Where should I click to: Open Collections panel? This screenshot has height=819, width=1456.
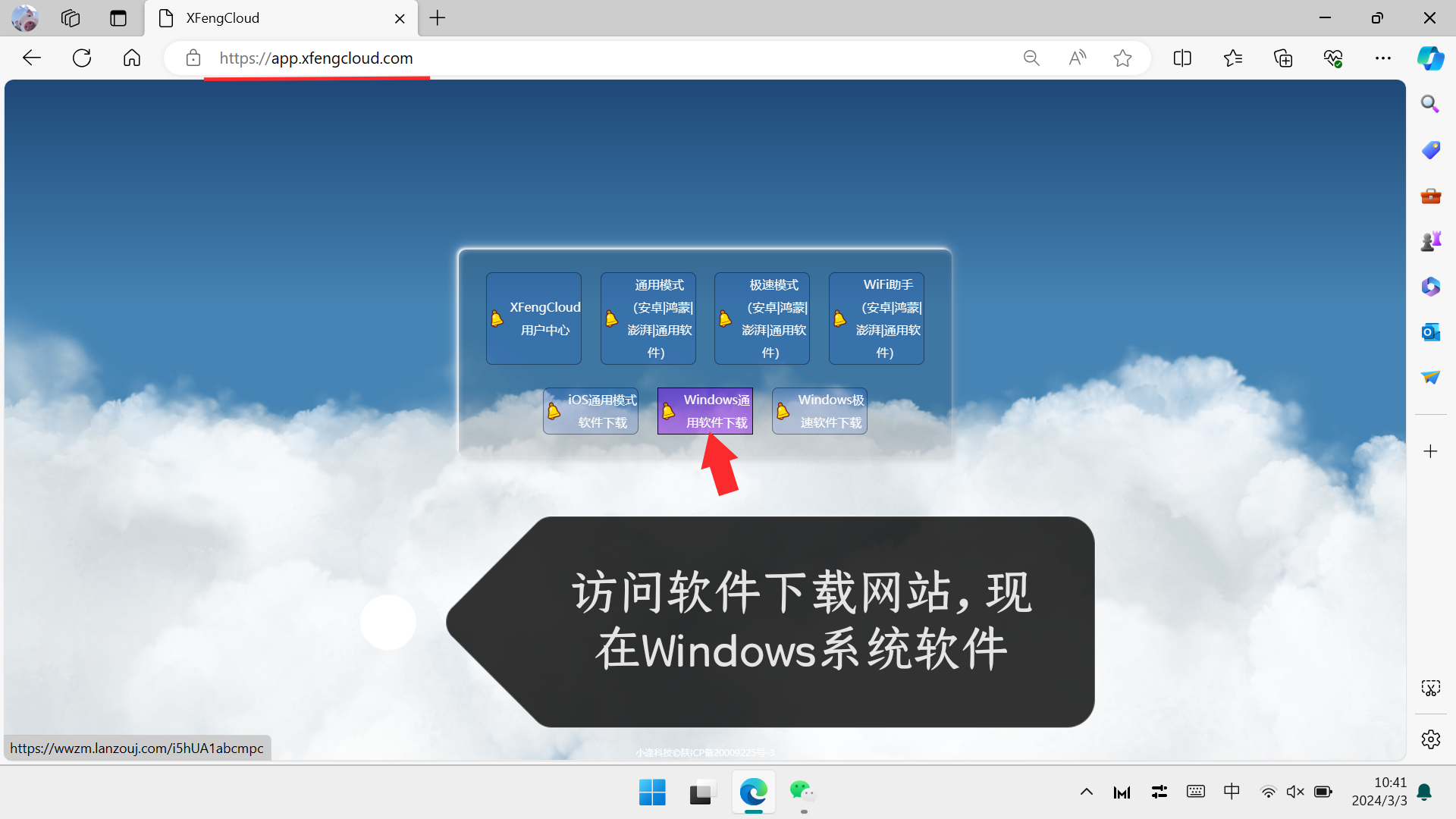point(1283,58)
